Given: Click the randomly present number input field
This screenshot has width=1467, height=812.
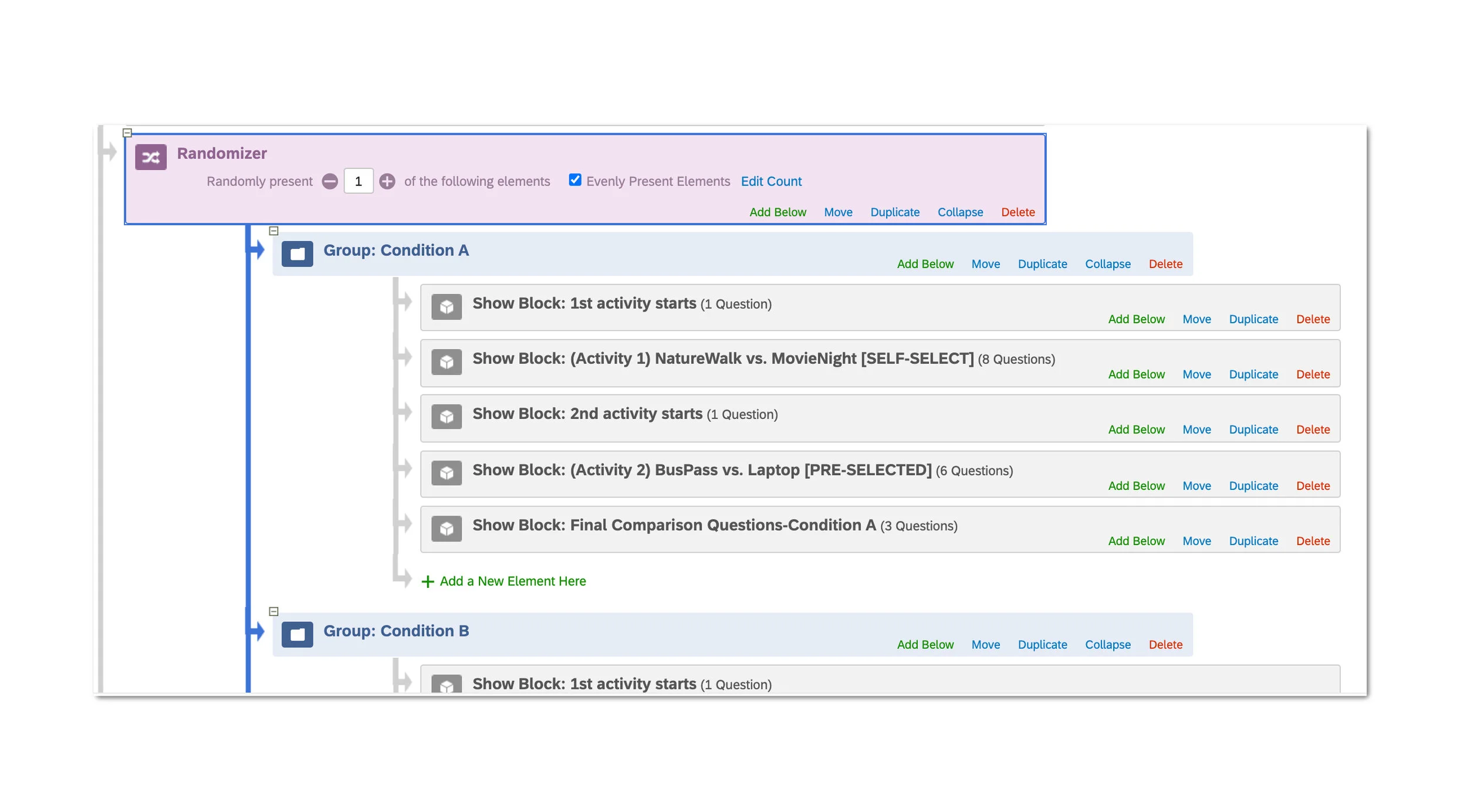Looking at the screenshot, I should coord(358,181).
